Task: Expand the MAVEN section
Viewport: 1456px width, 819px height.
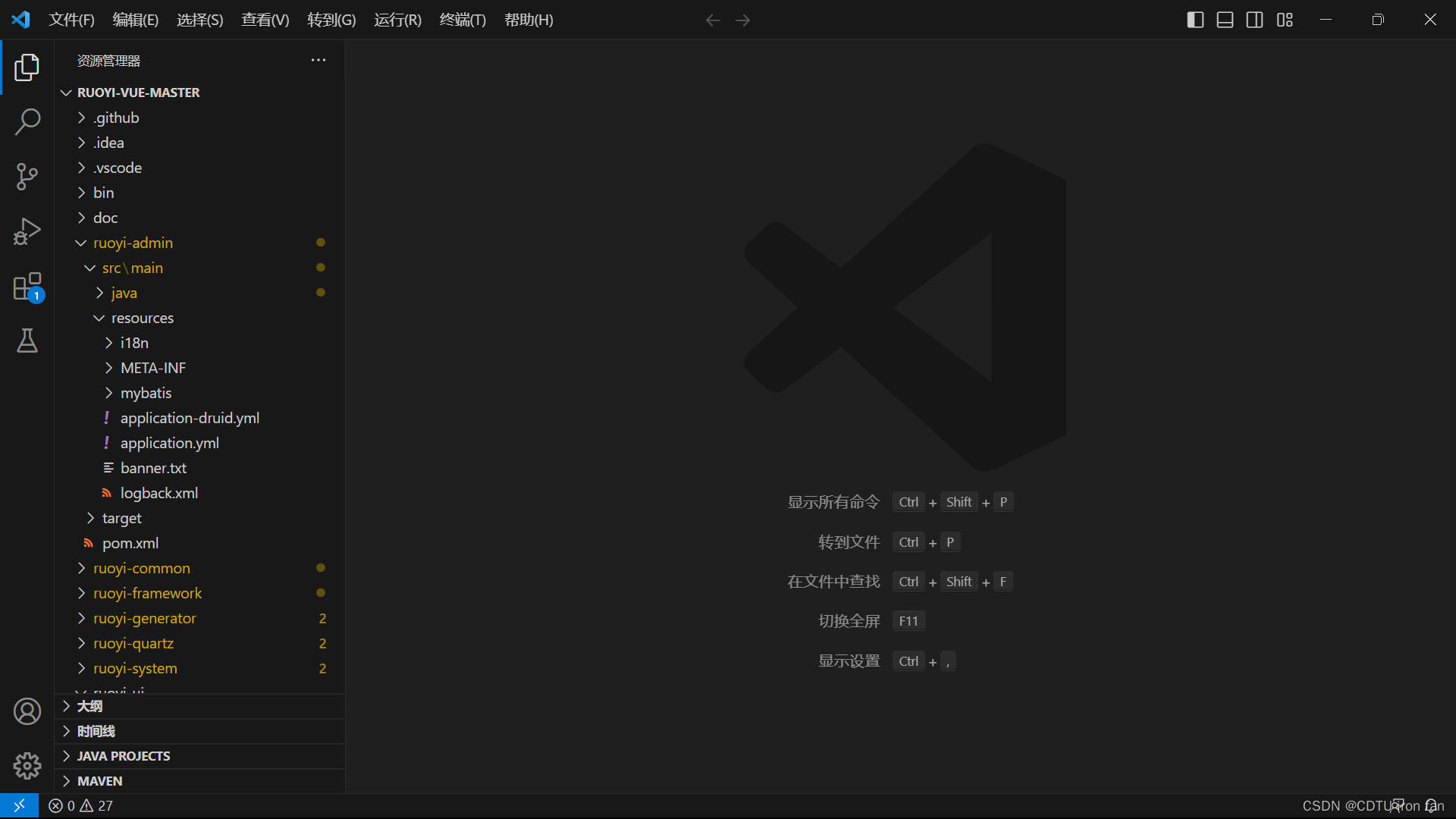Action: [99, 781]
